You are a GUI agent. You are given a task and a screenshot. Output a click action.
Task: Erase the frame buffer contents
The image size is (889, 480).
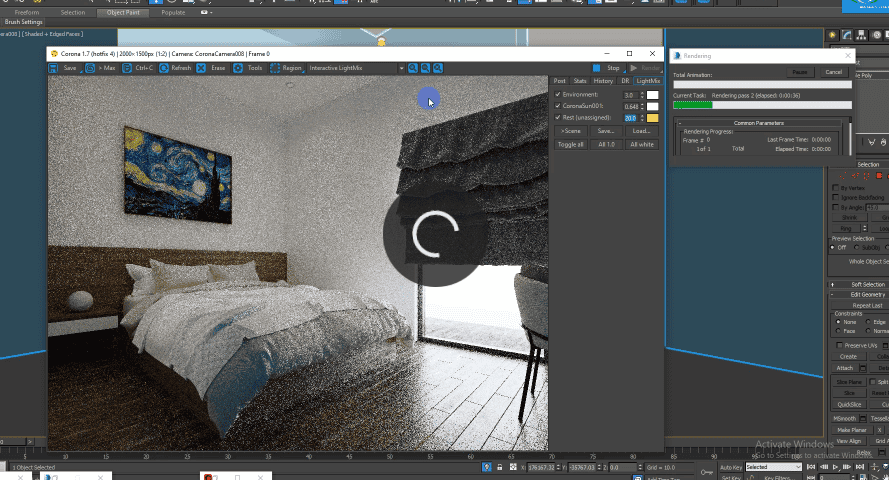[x=212, y=68]
